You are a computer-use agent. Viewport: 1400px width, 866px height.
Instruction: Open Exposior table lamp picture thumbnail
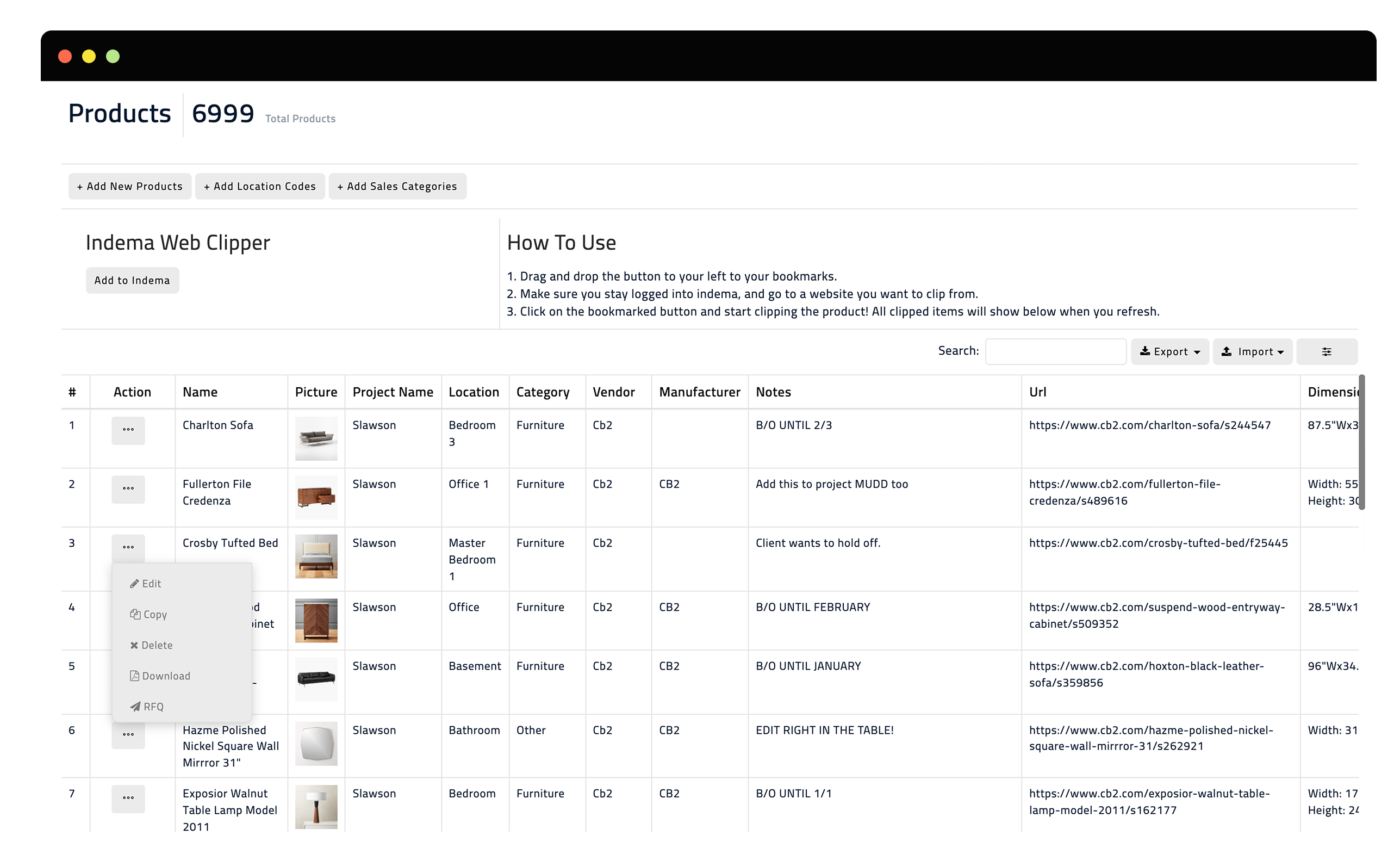(x=316, y=807)
